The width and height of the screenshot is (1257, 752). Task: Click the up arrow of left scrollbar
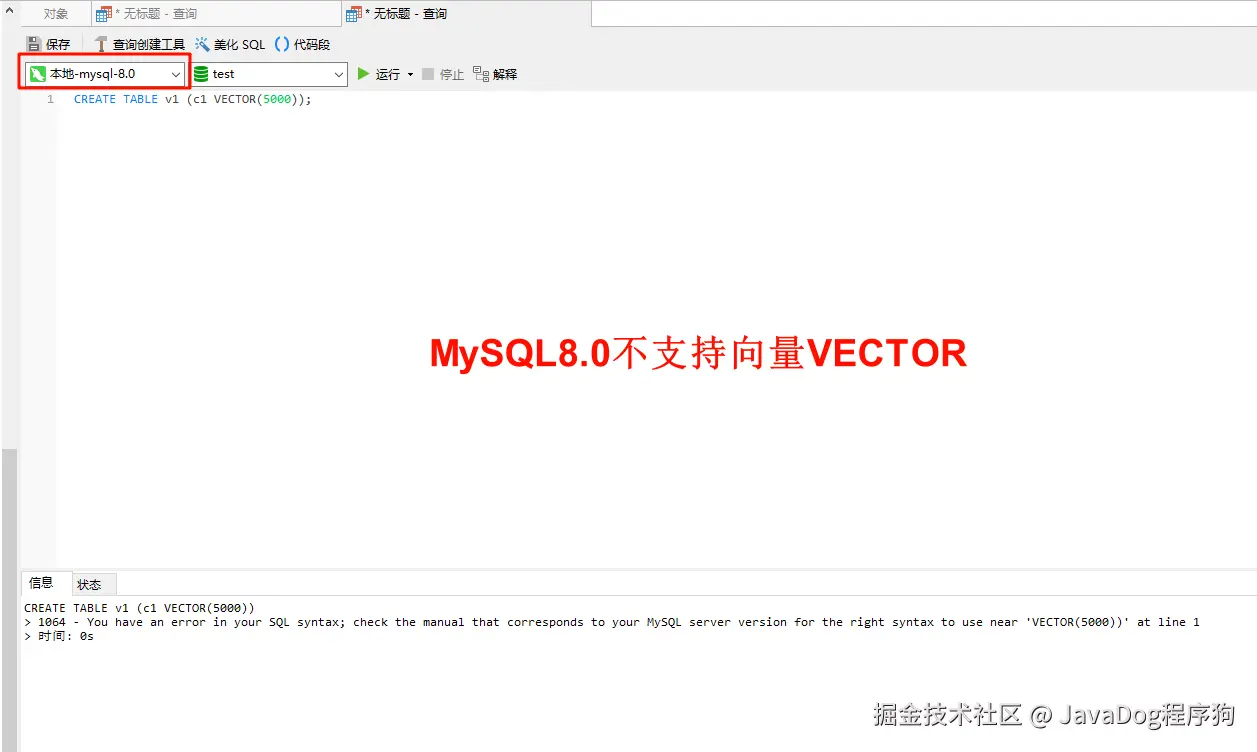point(9,8)
